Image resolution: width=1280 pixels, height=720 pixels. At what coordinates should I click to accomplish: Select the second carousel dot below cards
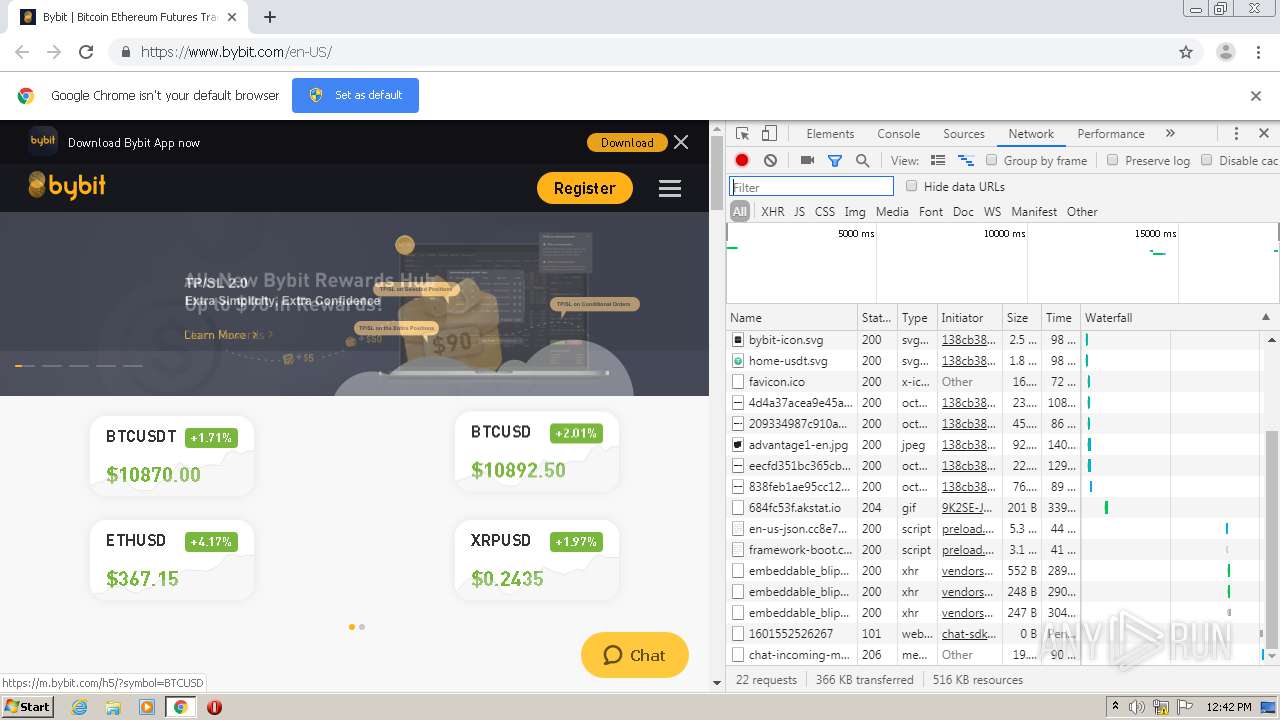362,627
